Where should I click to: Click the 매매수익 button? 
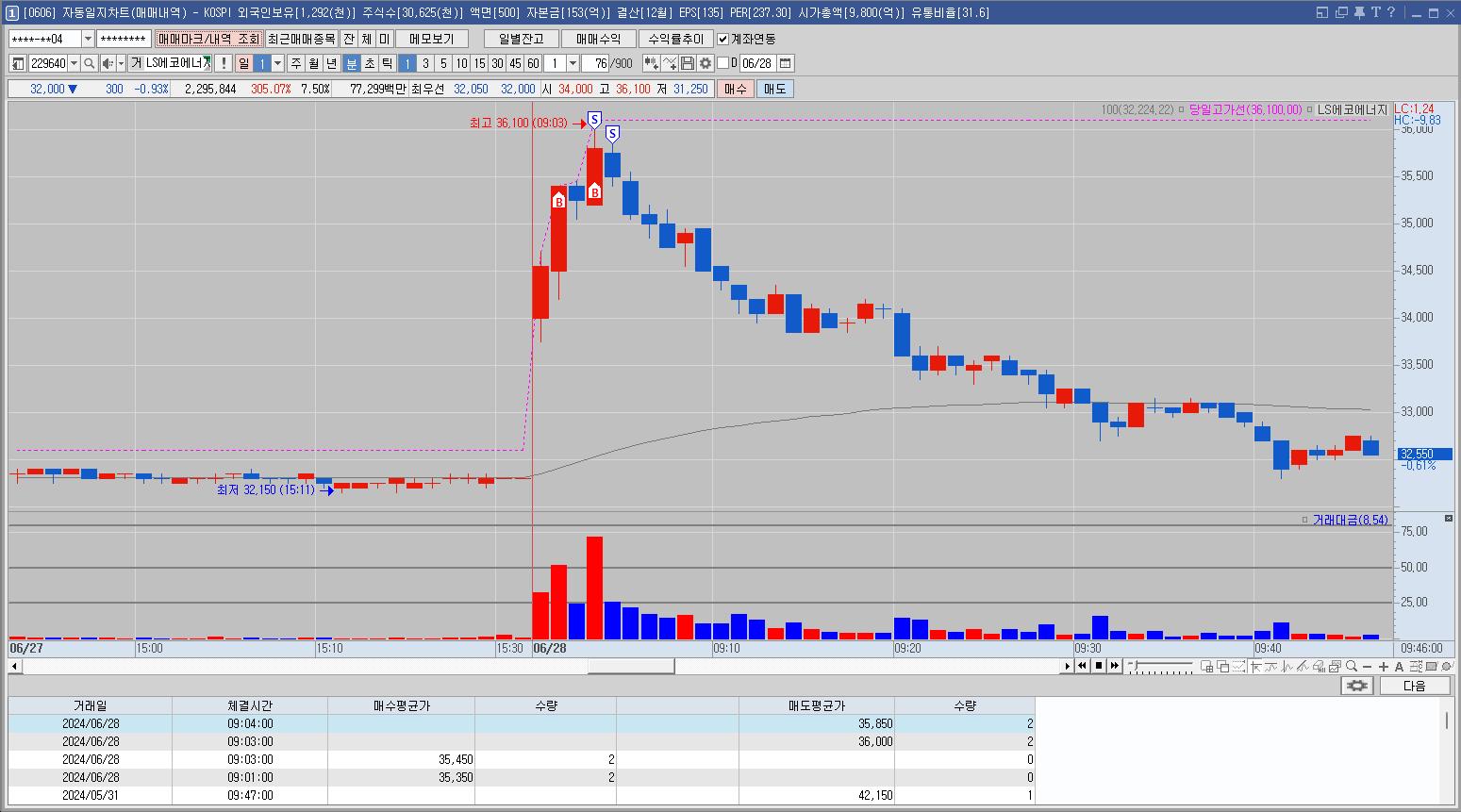coord(598,39)
